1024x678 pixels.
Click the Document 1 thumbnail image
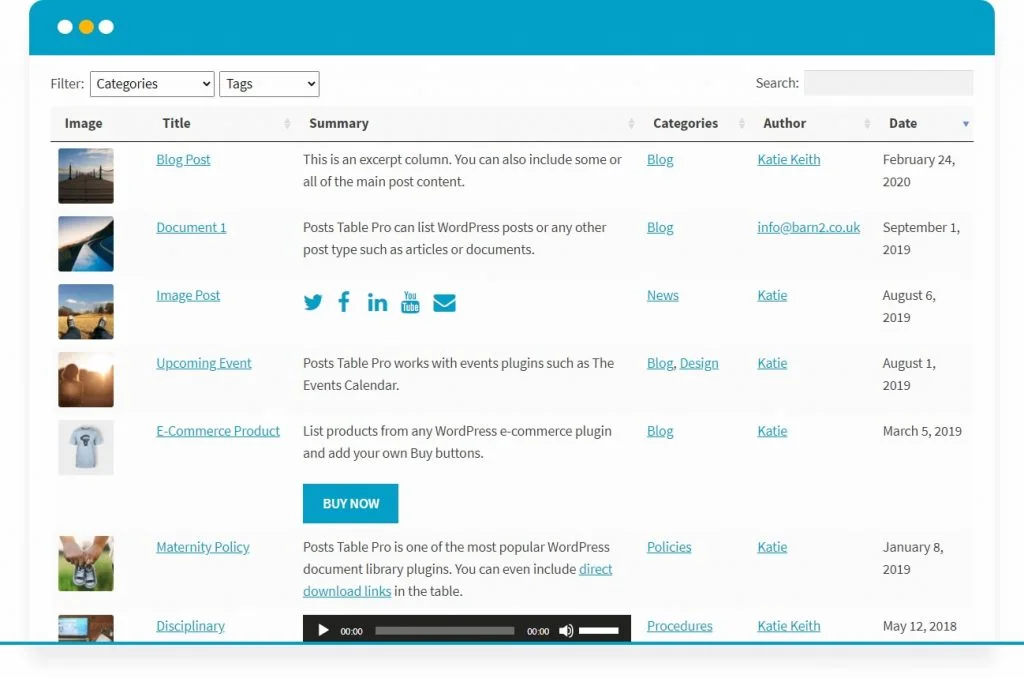point(86,244)
